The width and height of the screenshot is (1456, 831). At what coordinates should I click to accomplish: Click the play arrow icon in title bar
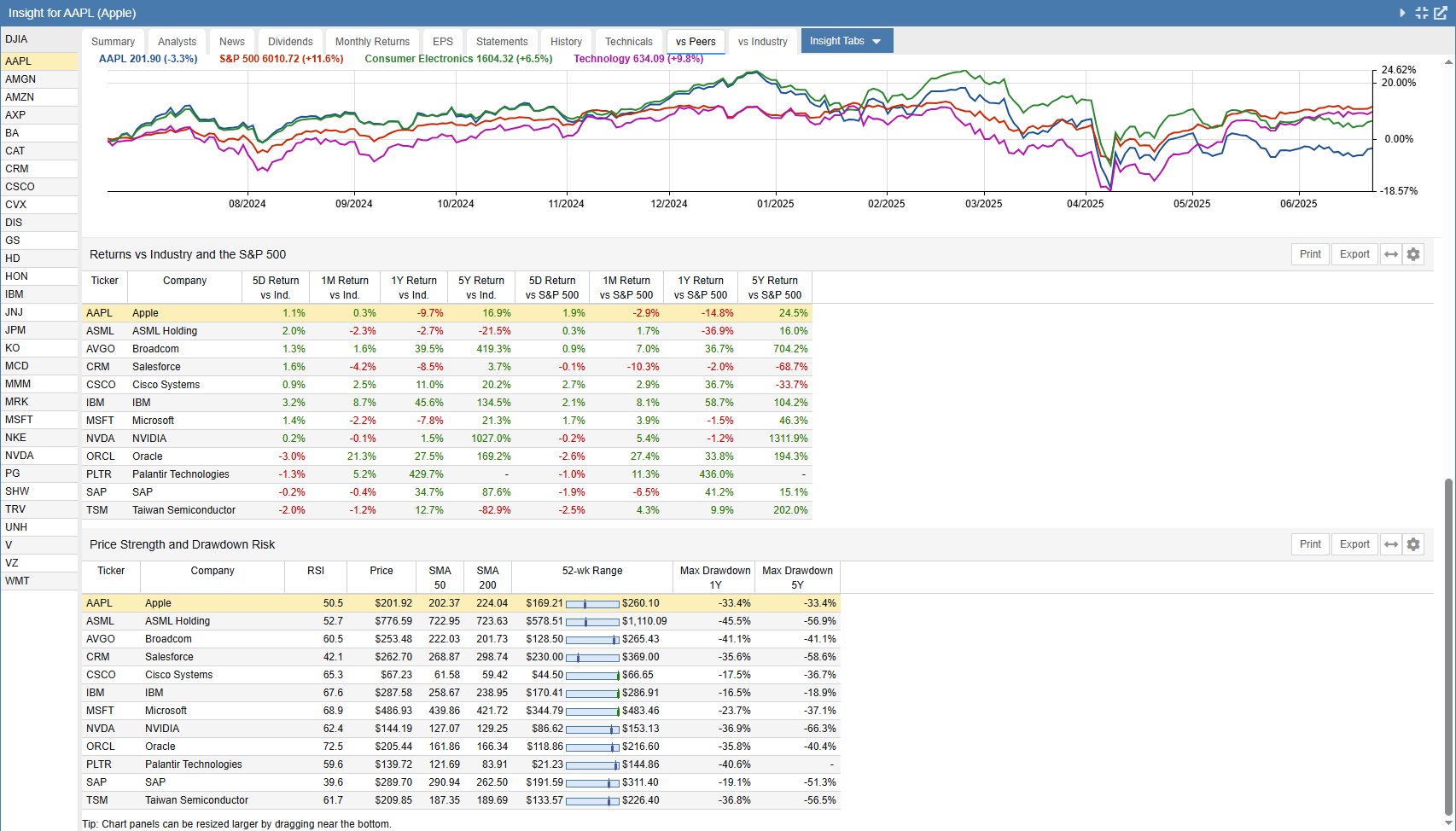tap(1402, 13)
